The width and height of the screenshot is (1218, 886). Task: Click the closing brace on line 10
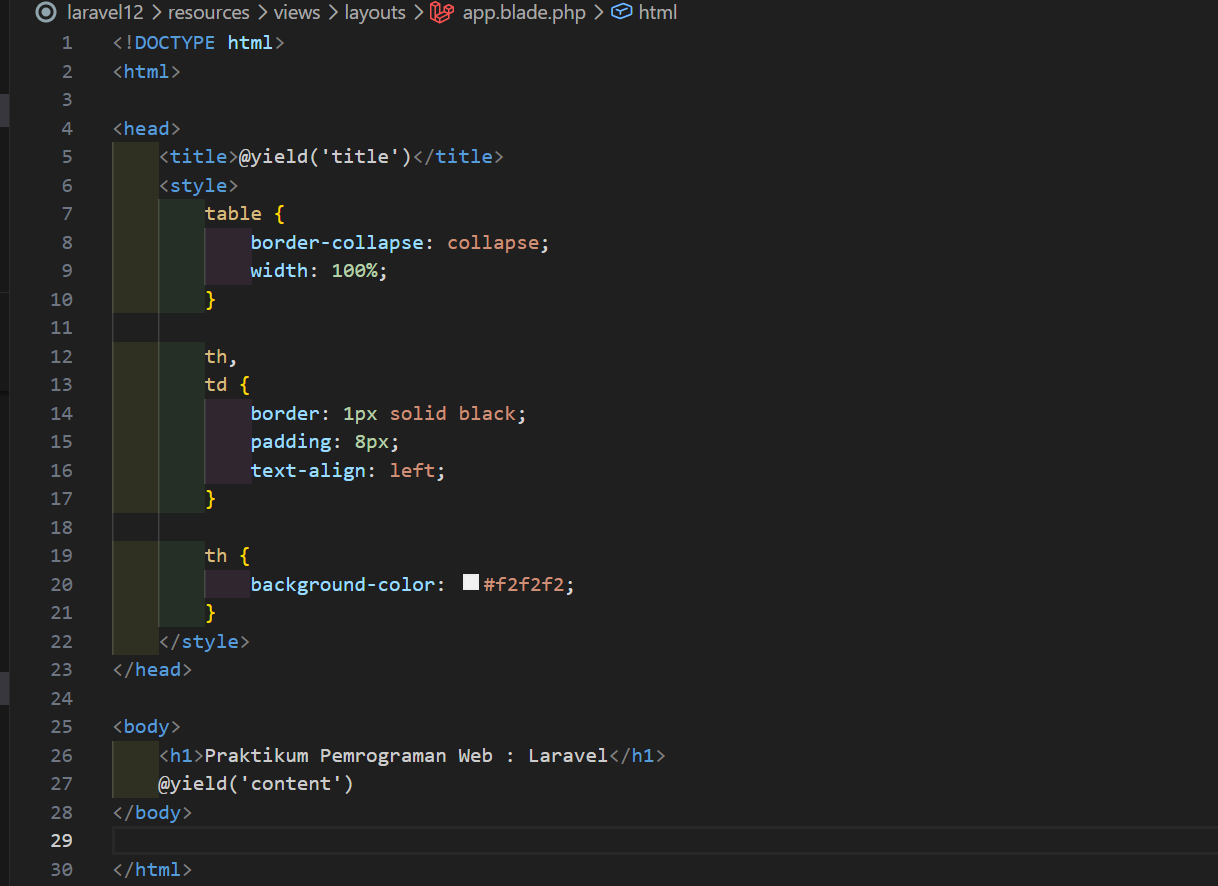coord(210,300)
